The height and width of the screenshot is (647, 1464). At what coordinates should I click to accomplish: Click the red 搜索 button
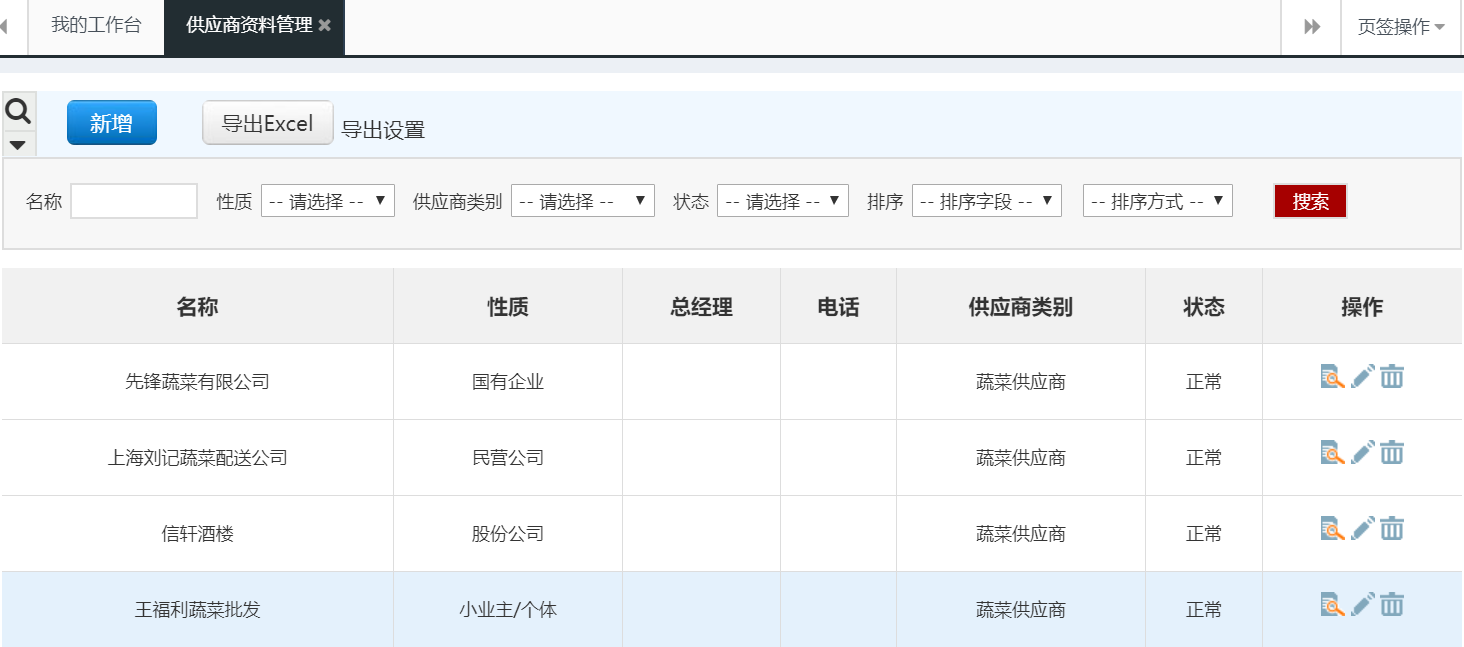tap(1310, 201)
